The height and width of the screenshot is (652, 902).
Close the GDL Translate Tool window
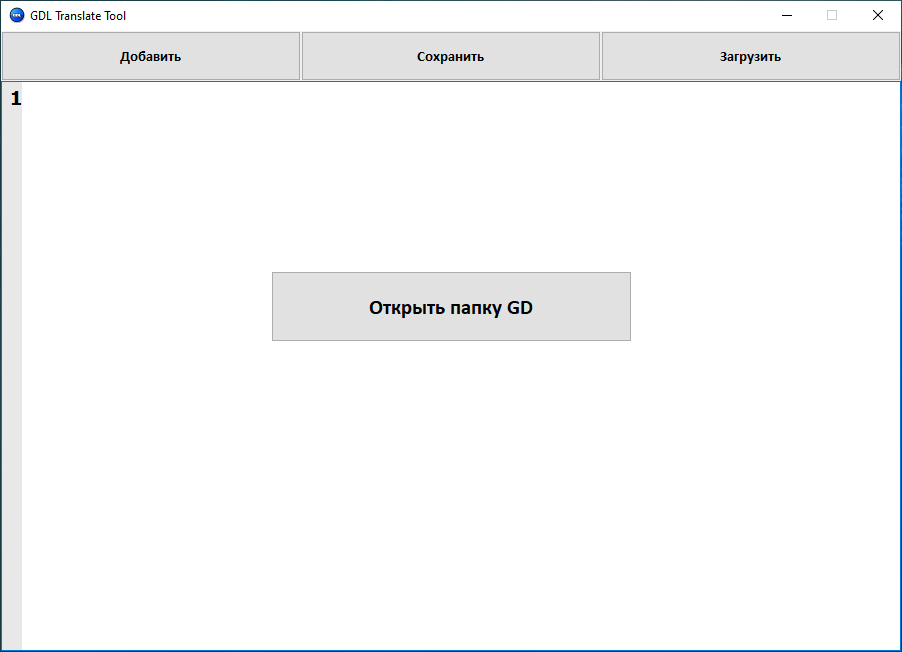(x=877, y=15)
